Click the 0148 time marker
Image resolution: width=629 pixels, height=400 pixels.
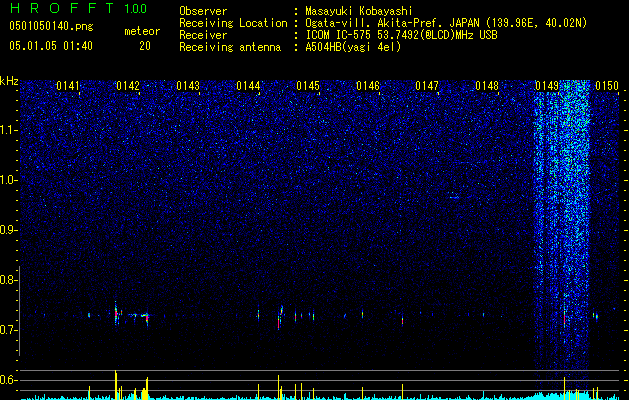487,85
